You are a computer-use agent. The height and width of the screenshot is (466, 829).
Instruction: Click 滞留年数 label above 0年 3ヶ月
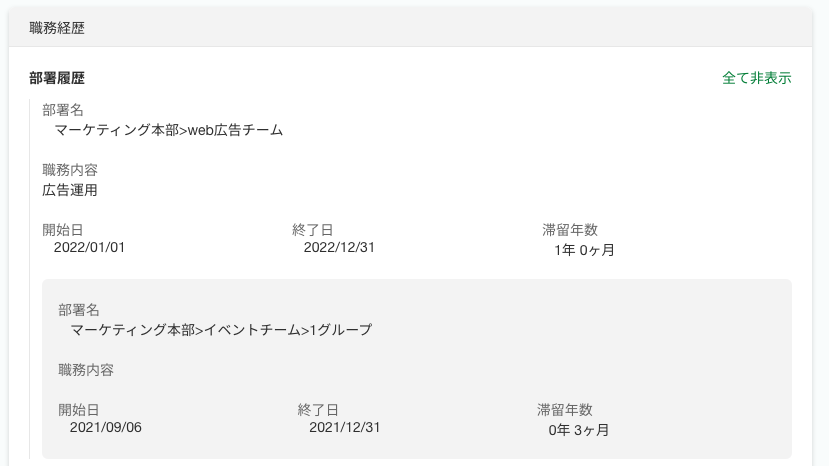pos(565,410)
